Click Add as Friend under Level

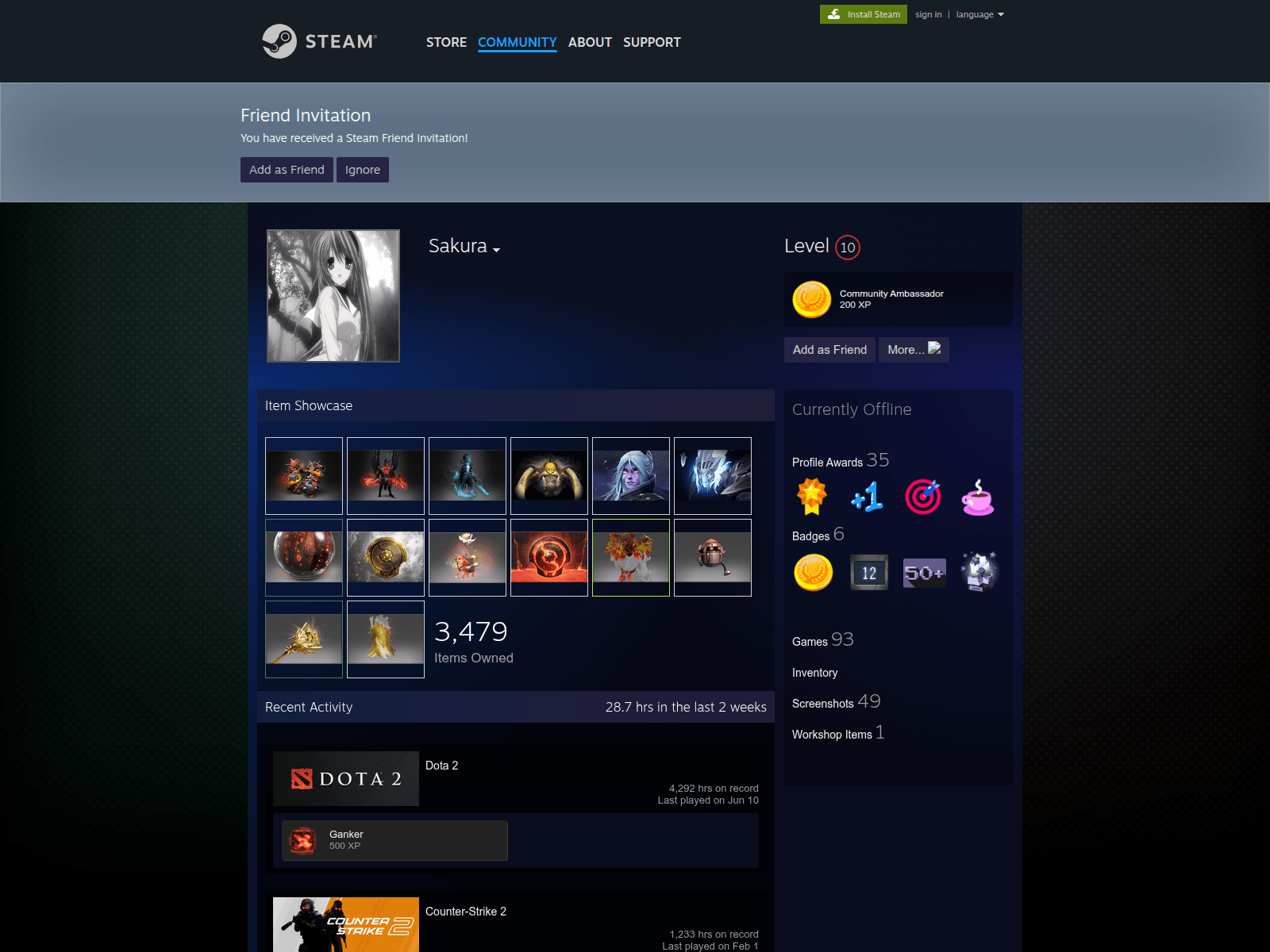click(x=829, y=350)
